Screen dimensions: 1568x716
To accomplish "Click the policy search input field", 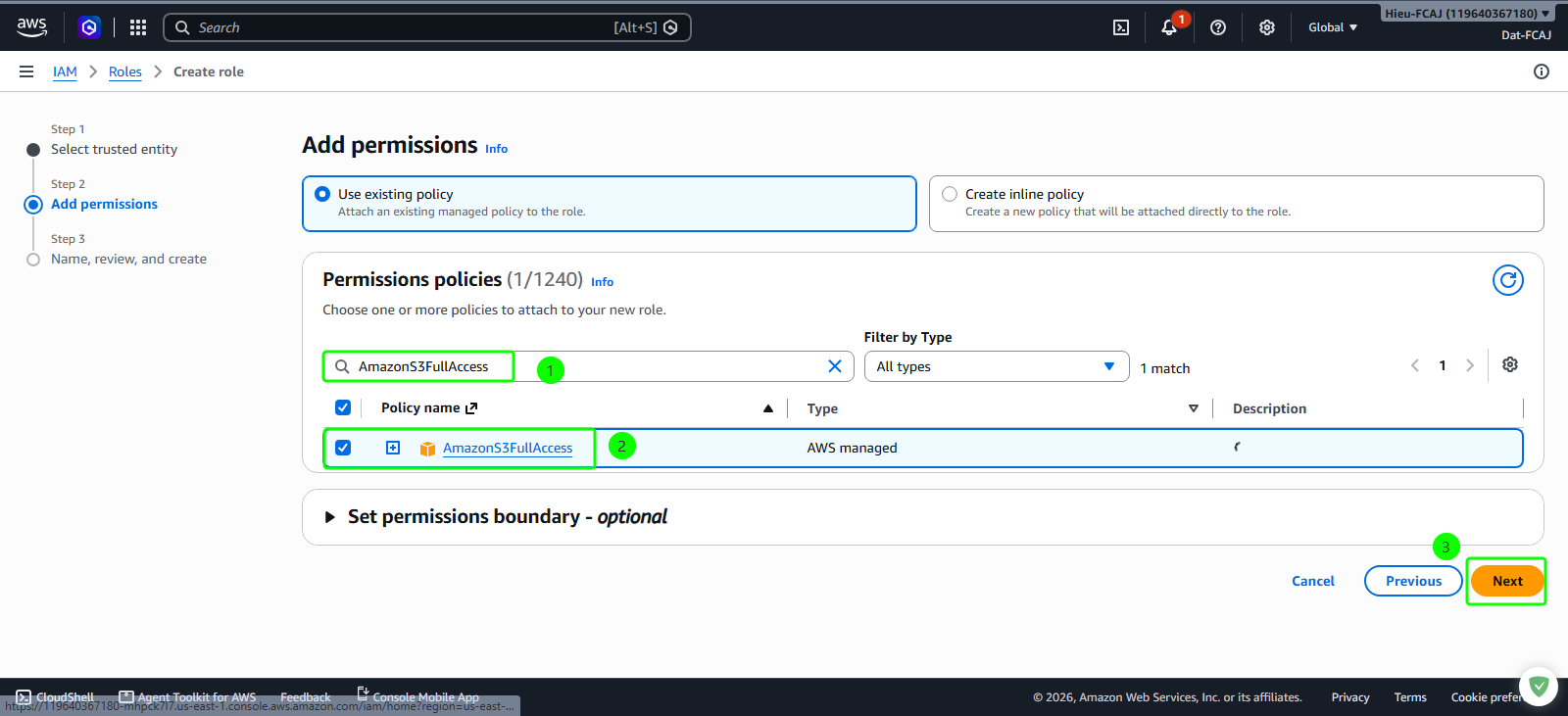I will (x=588, y=366).
